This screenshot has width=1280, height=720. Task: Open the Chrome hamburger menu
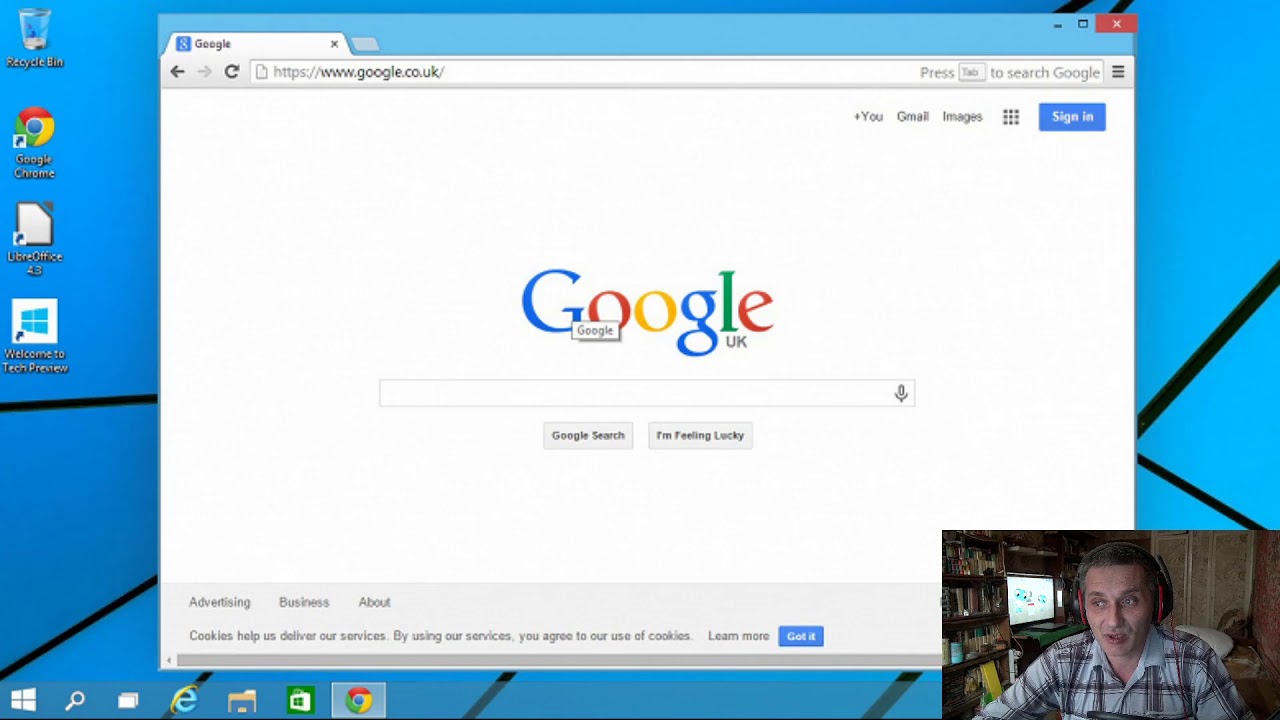pos(1118,72)
